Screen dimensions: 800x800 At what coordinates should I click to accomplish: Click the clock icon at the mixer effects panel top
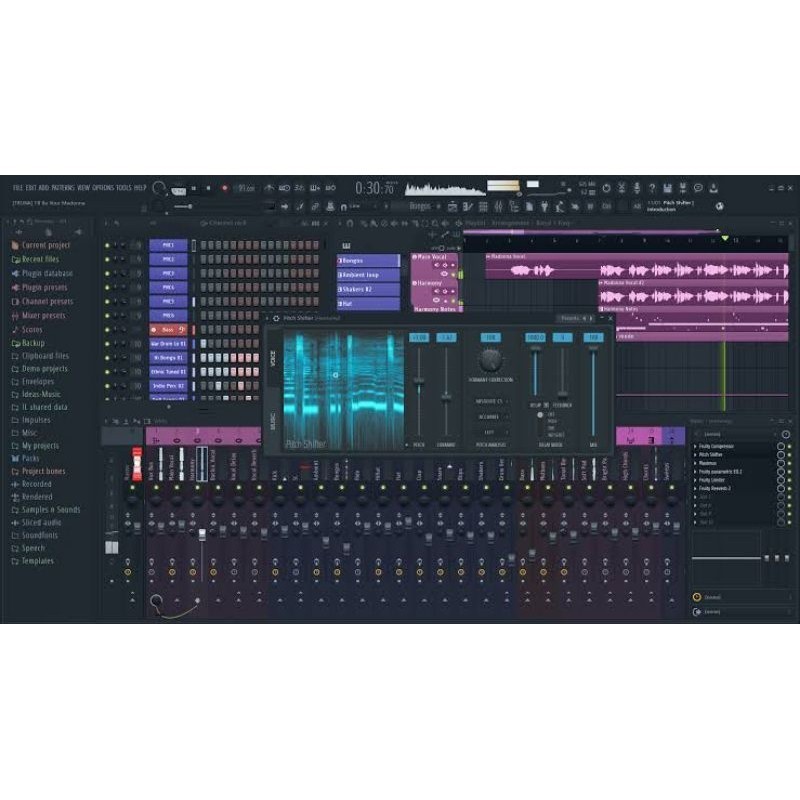coord(786,434)
